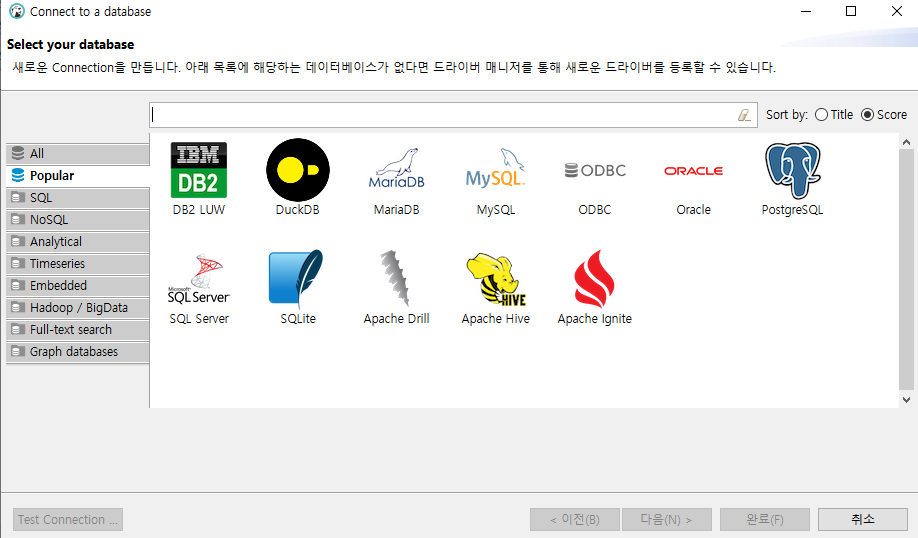Select the Apache Drill icon
Image resolution: width=918 pixels, height=538 pixels.
coord(396,278)
